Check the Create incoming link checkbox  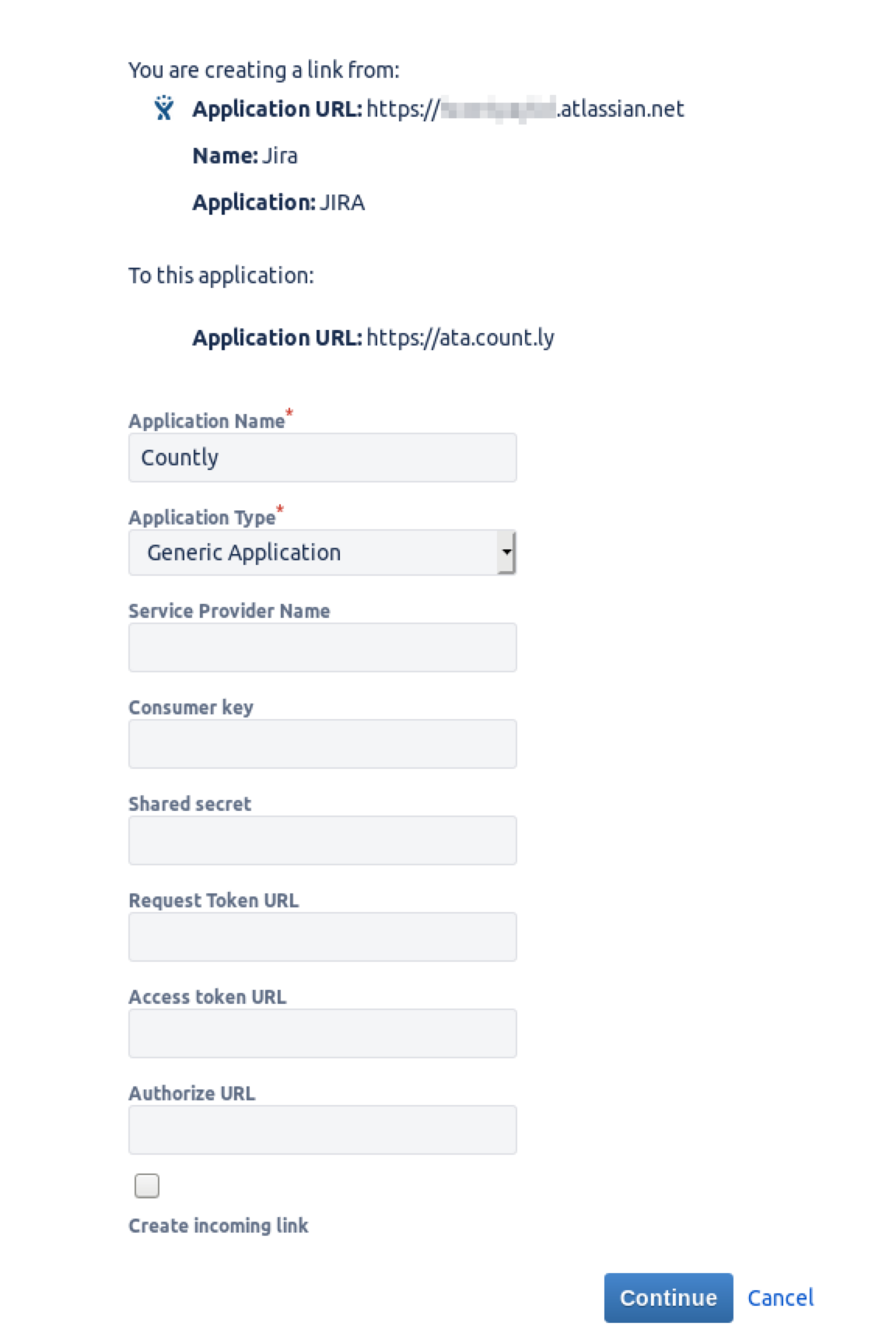point(145,1186)
